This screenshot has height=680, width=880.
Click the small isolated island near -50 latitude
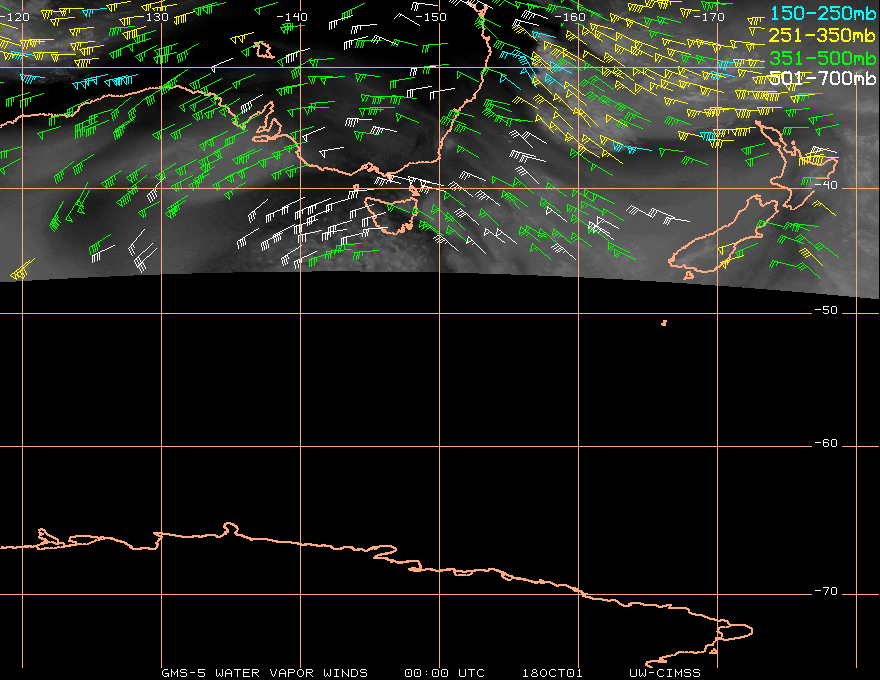[664, 322]
